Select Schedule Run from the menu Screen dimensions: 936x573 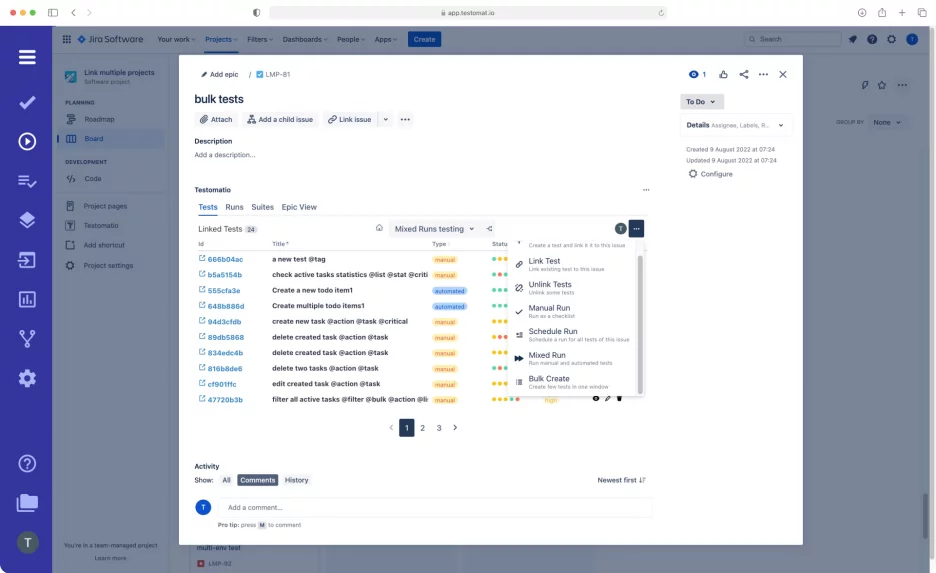pyautogui.click(x=552, y=332)
